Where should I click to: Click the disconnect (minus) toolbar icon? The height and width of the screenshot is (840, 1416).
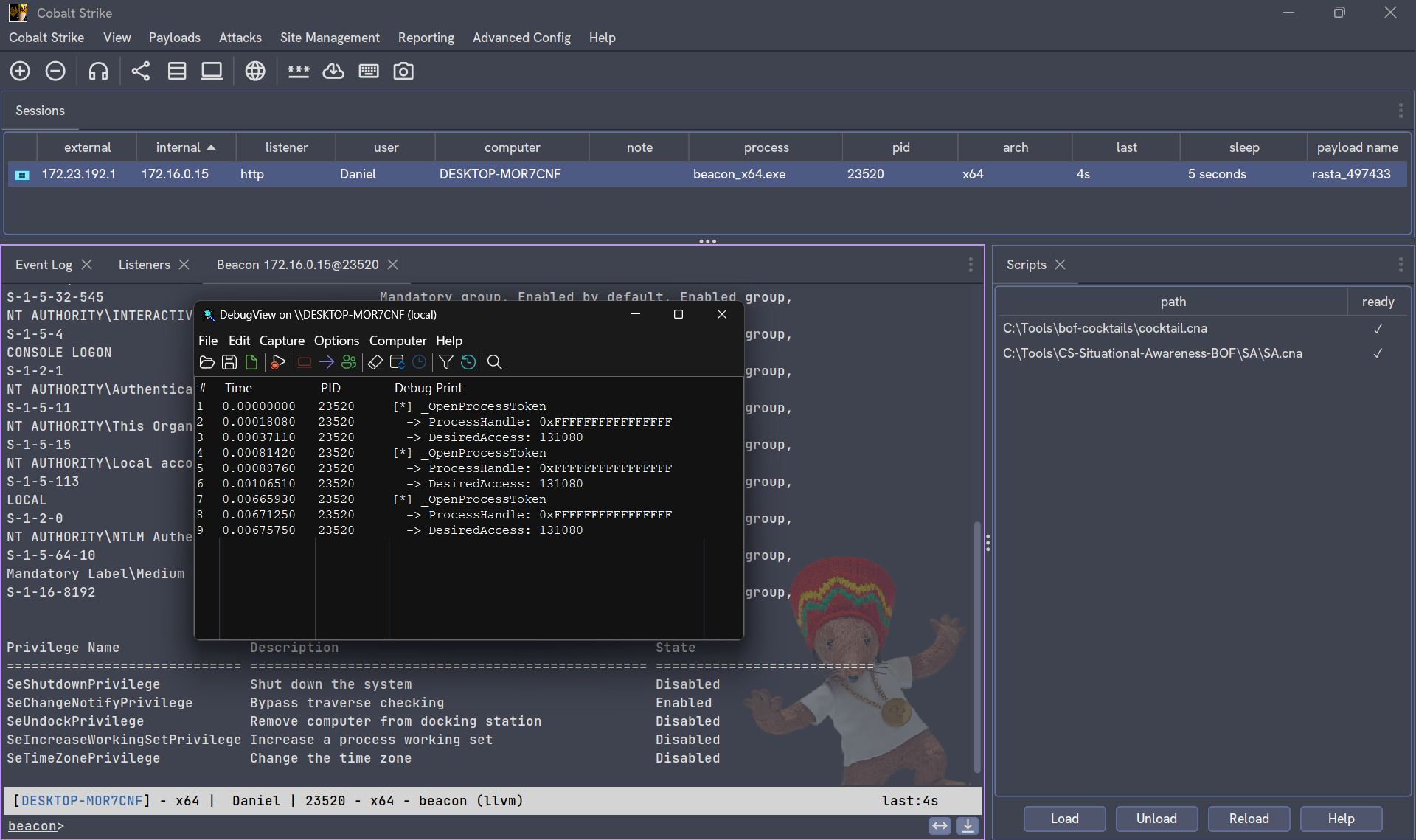(x=55, y=71)
